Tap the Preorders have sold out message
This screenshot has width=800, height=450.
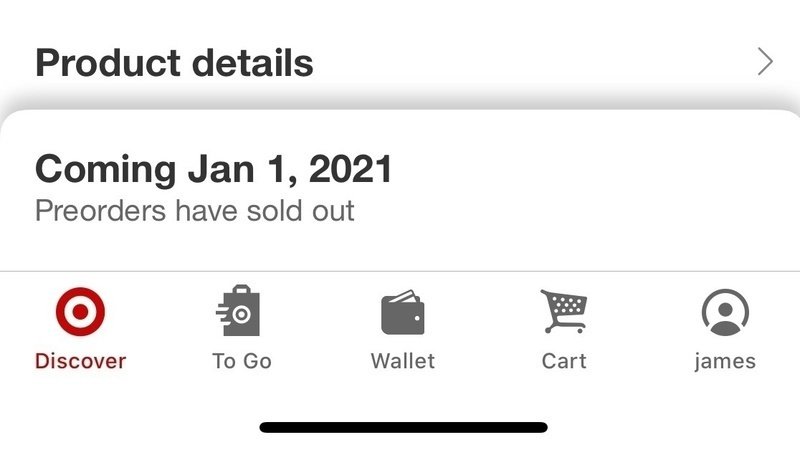(x=194, y=212)
